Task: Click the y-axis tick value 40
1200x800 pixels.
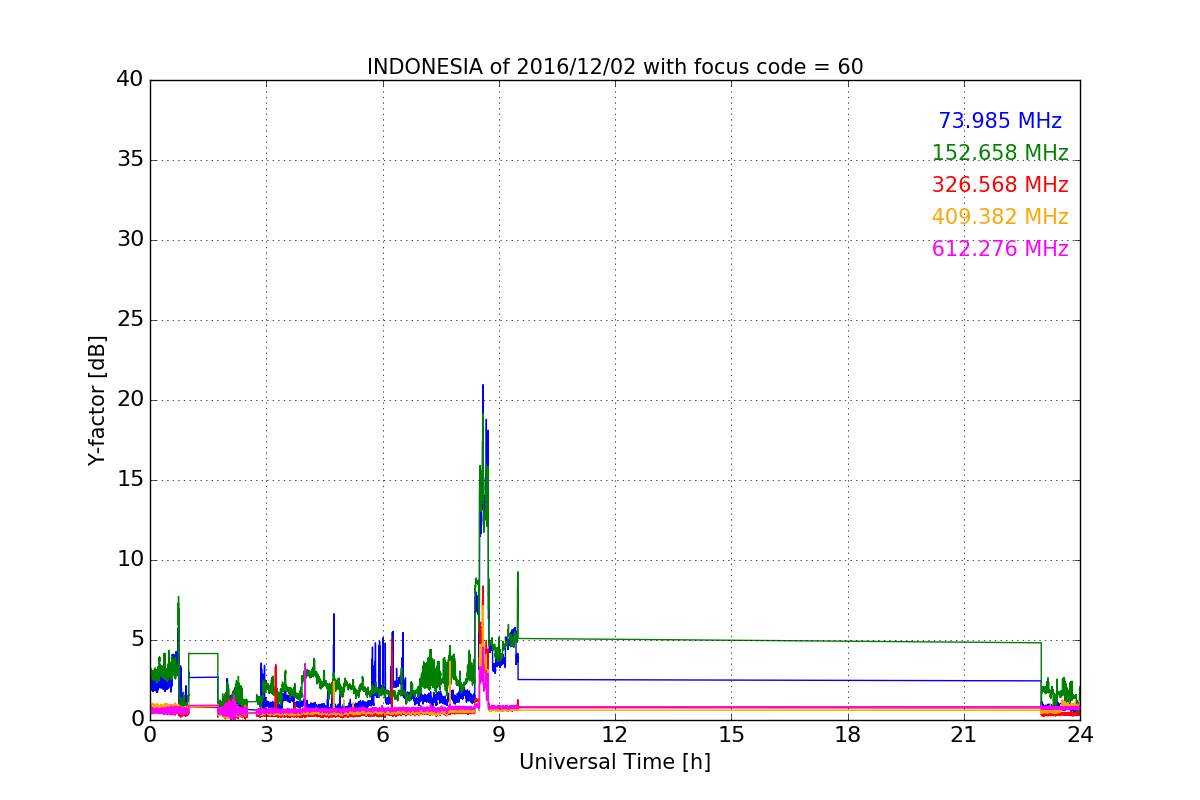Action: click(x=130, y=80)
